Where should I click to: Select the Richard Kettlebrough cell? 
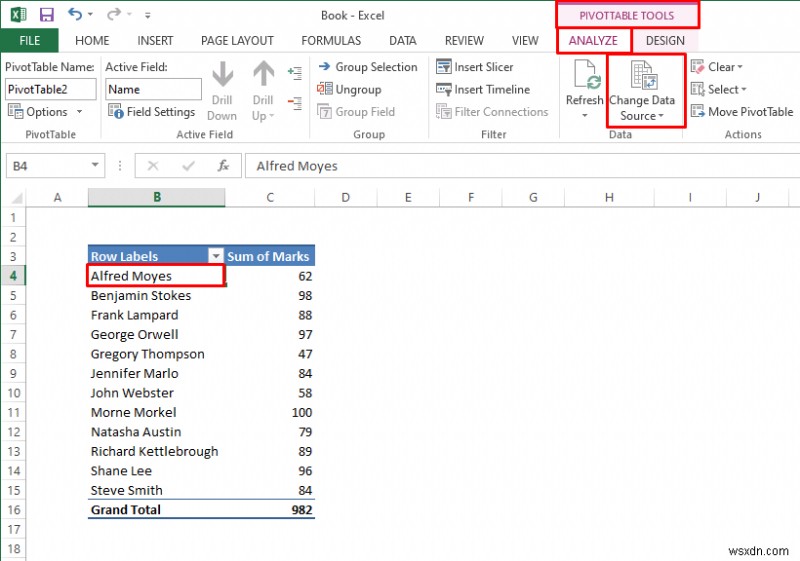(156, 451)
